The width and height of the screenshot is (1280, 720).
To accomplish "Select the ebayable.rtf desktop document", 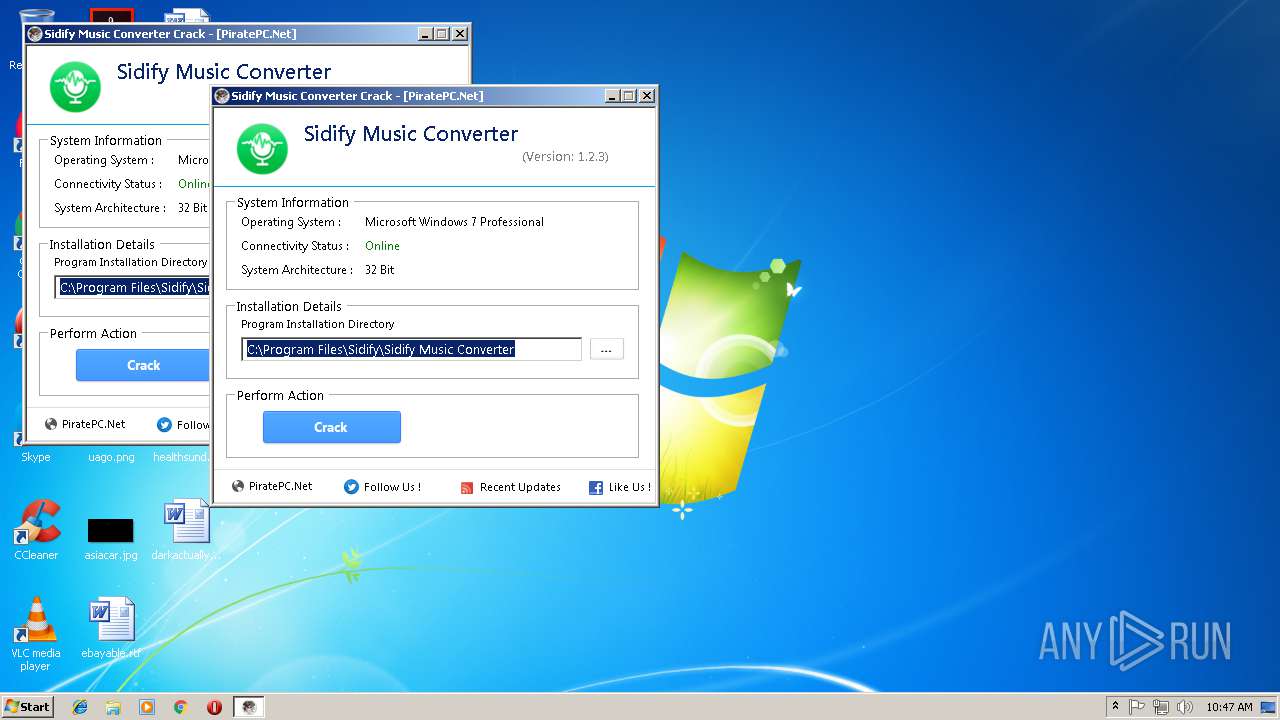I will (x=110, y=628).
